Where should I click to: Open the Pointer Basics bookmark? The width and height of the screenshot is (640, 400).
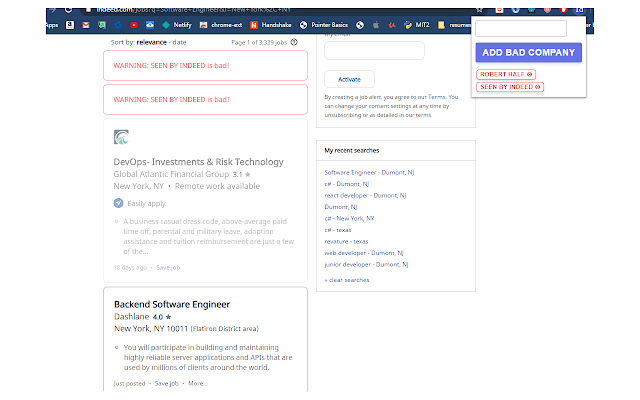click(324, 25)
